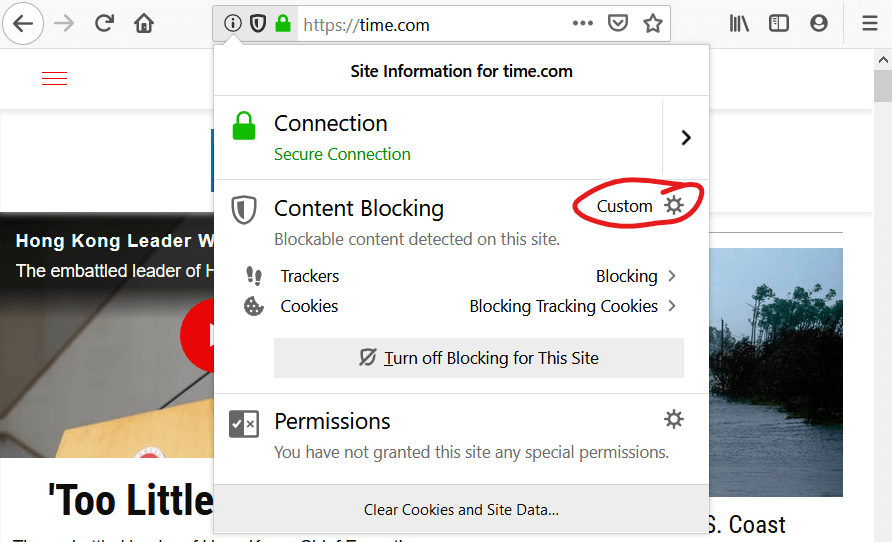Open Content Blocking settings gear
Viewport: 892px width, 542px height.
click(675, 206)
